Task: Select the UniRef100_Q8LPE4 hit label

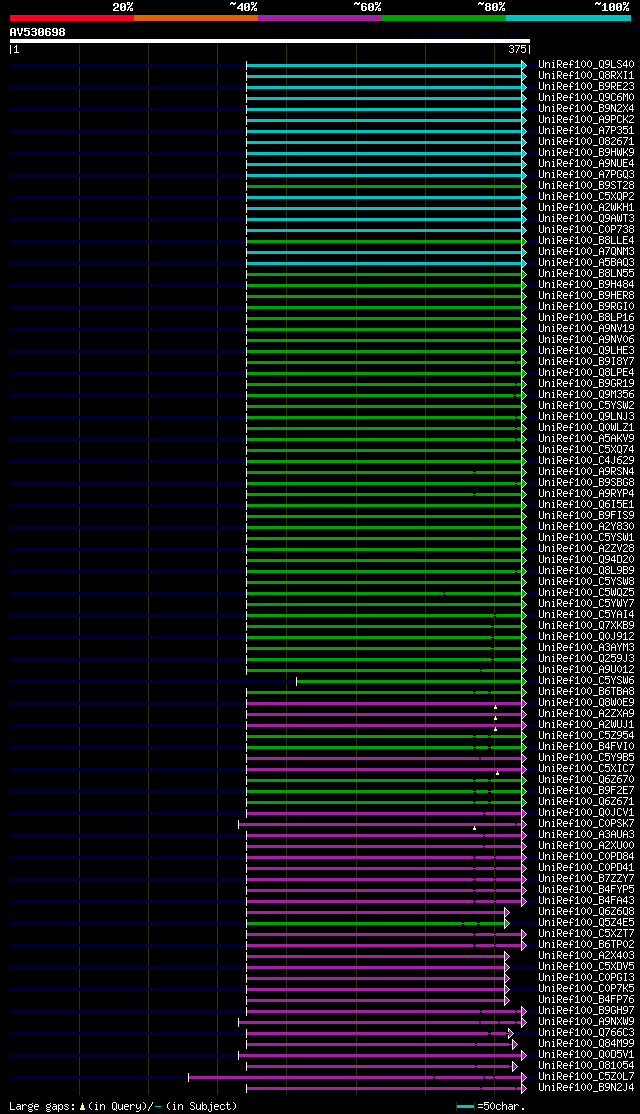Action: (x=586, y=373)
